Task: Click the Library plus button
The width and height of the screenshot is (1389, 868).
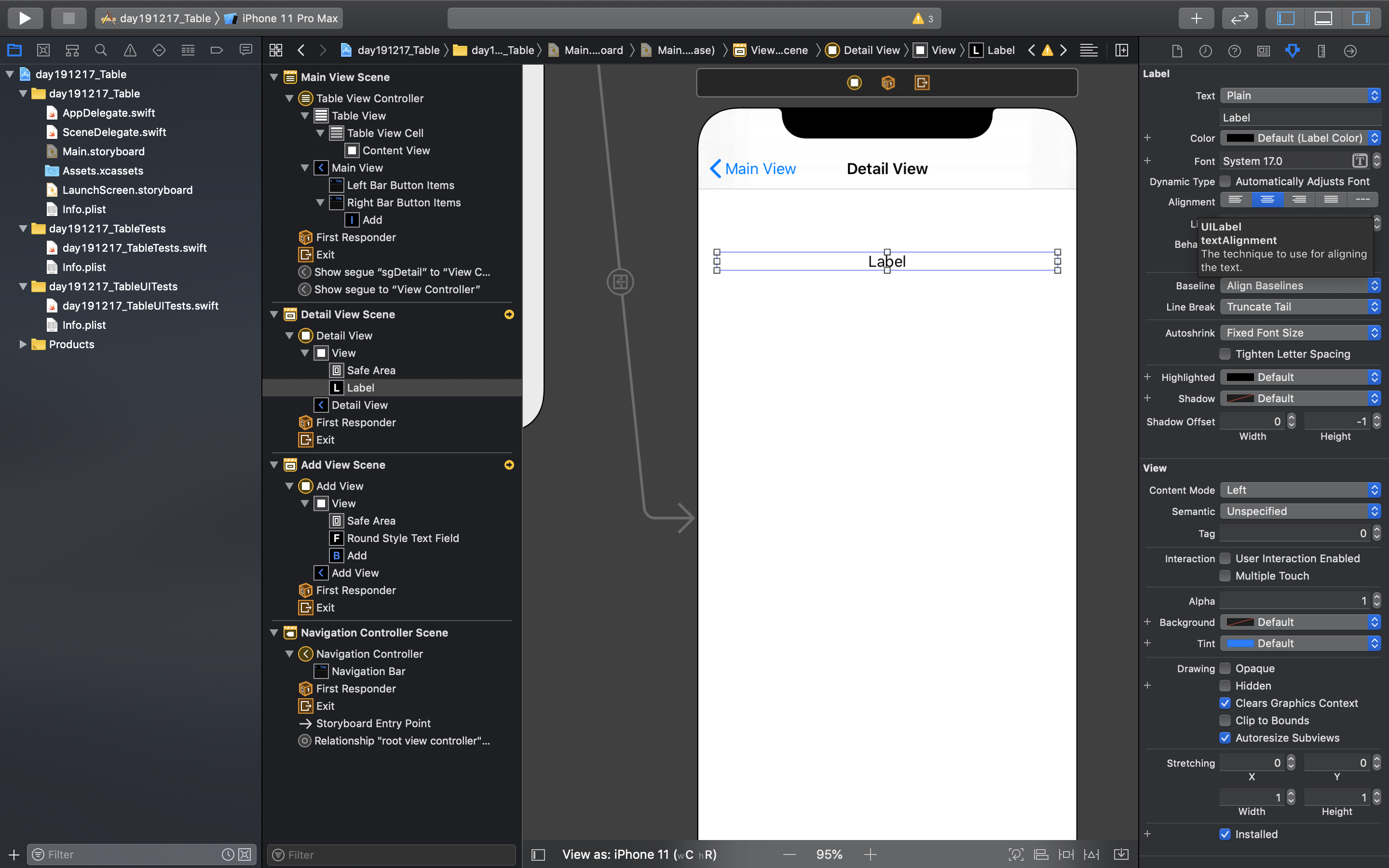Action: [x=1196, y=18]
